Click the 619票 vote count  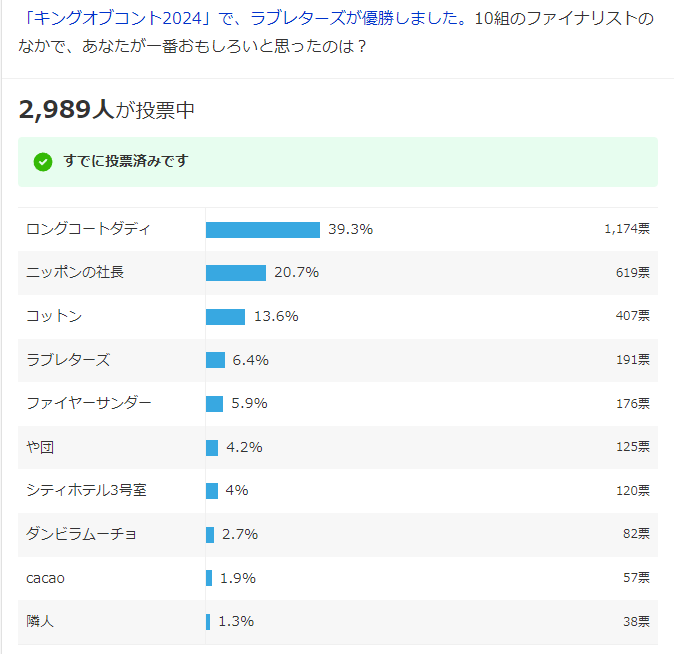pyautogui.click(x=633, y=272)
